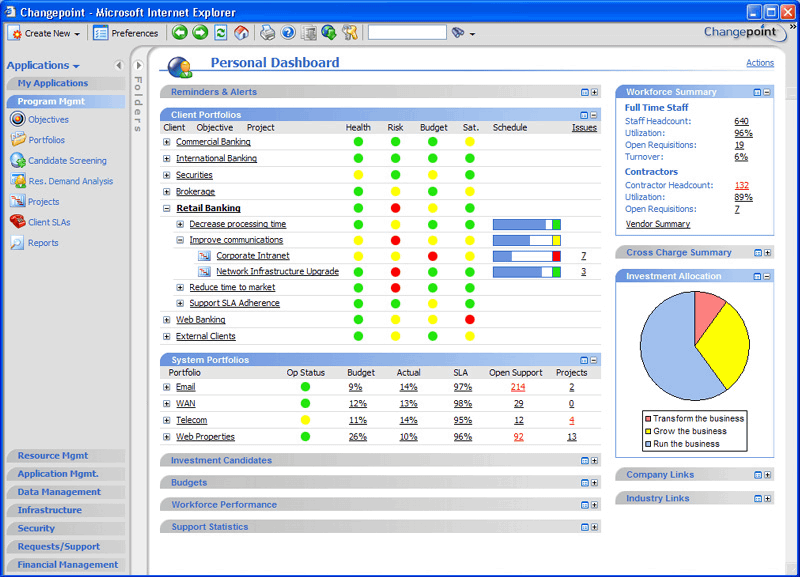Screen dimensions: 800x577
Task: Click the schedule bar for Corporate Intranet
Action: [x=527, y=256]
